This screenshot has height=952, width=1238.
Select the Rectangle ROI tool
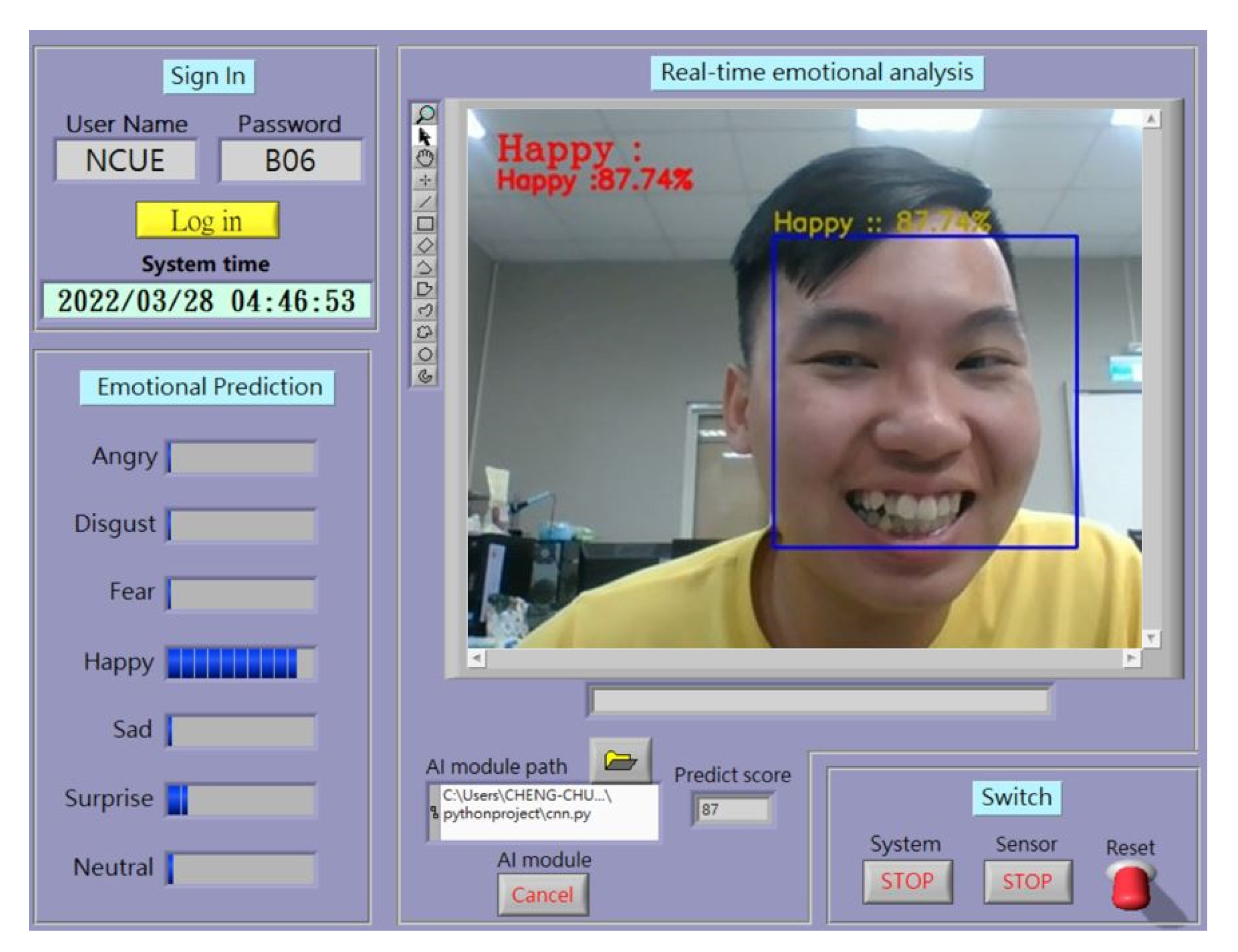point(425,223)
